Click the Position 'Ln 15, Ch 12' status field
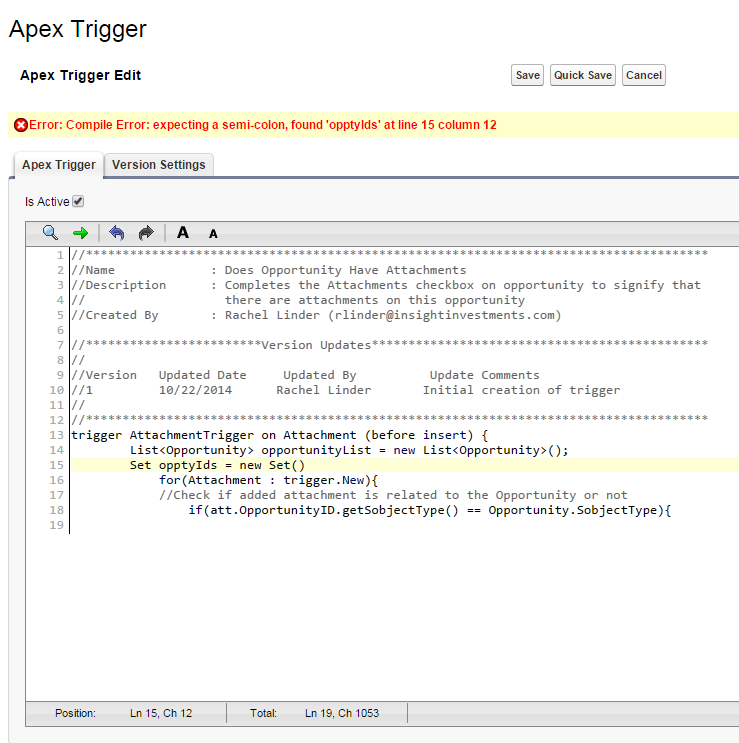This screenshot has width=739, height=743. tap(161, 713)
